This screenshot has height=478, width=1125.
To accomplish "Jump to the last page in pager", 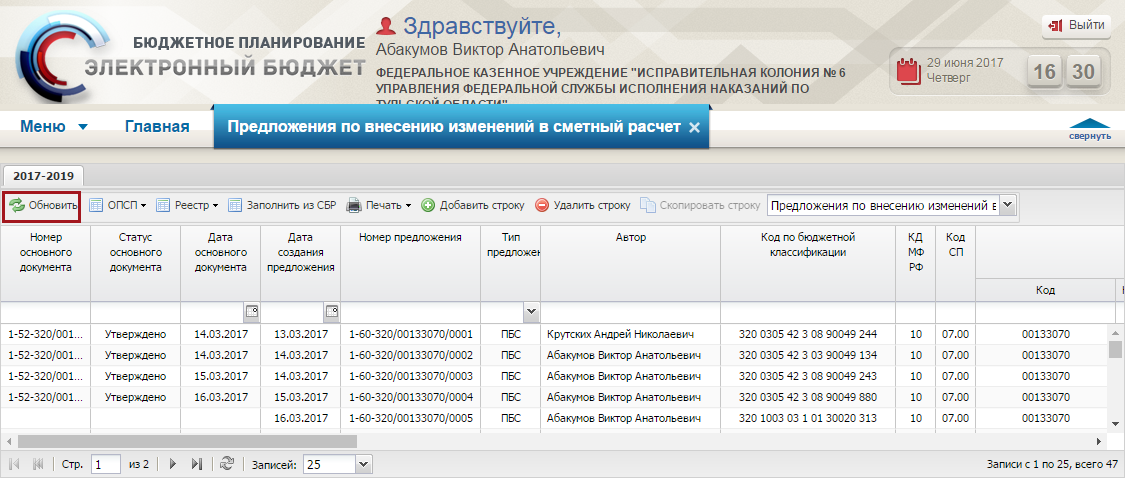I will tap(196, 464).
